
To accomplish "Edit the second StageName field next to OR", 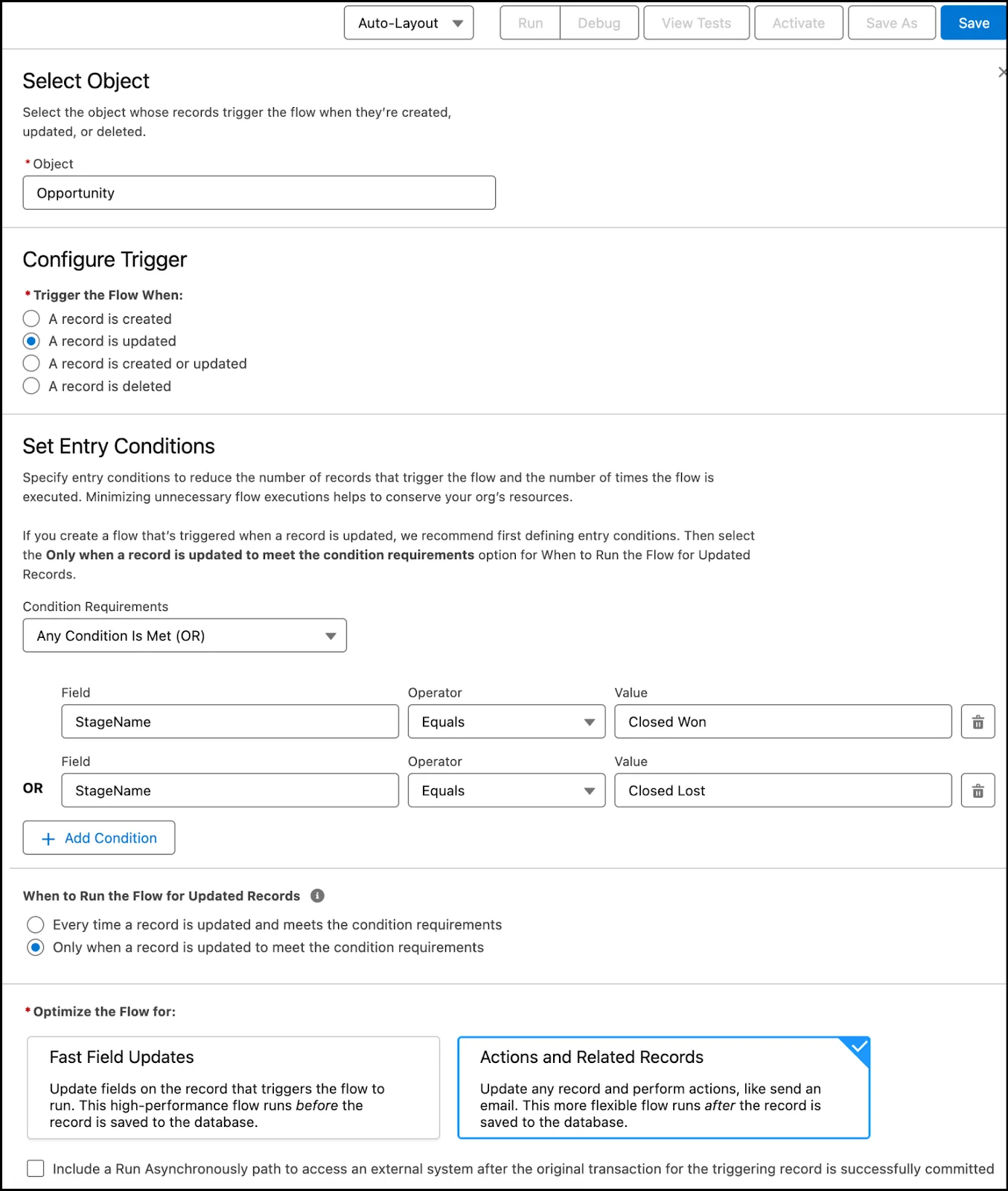I will [230, 791].
